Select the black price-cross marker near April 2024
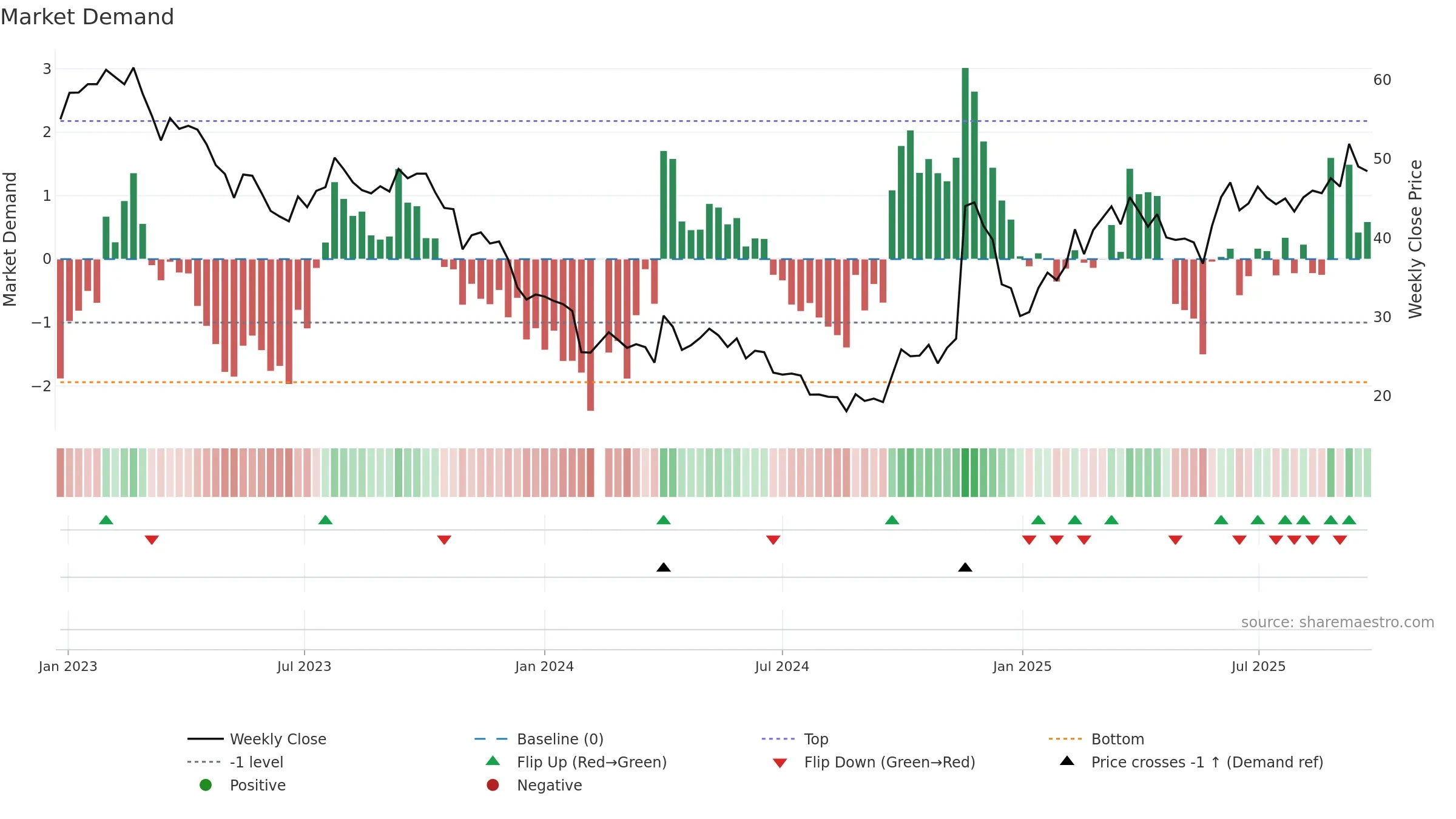 664,567
